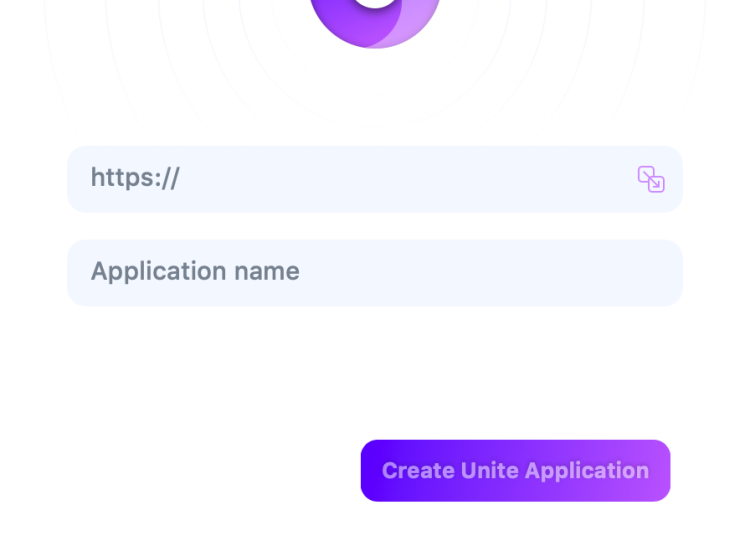The height and width of the screenshot is (536, 750).
Task: Activate the purple squares-with-arrow icon
Action: [x=651, y=179]
